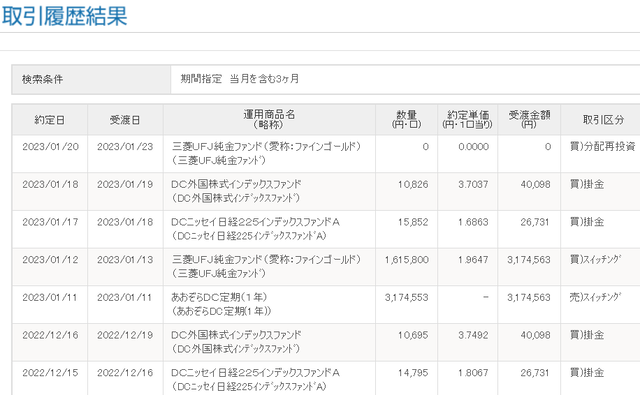Image resolution: width=640 pixels, height=395 pixels.
Task: Select the 2023/01/17 DCニッセイ日経225 row
Action: 326,229
